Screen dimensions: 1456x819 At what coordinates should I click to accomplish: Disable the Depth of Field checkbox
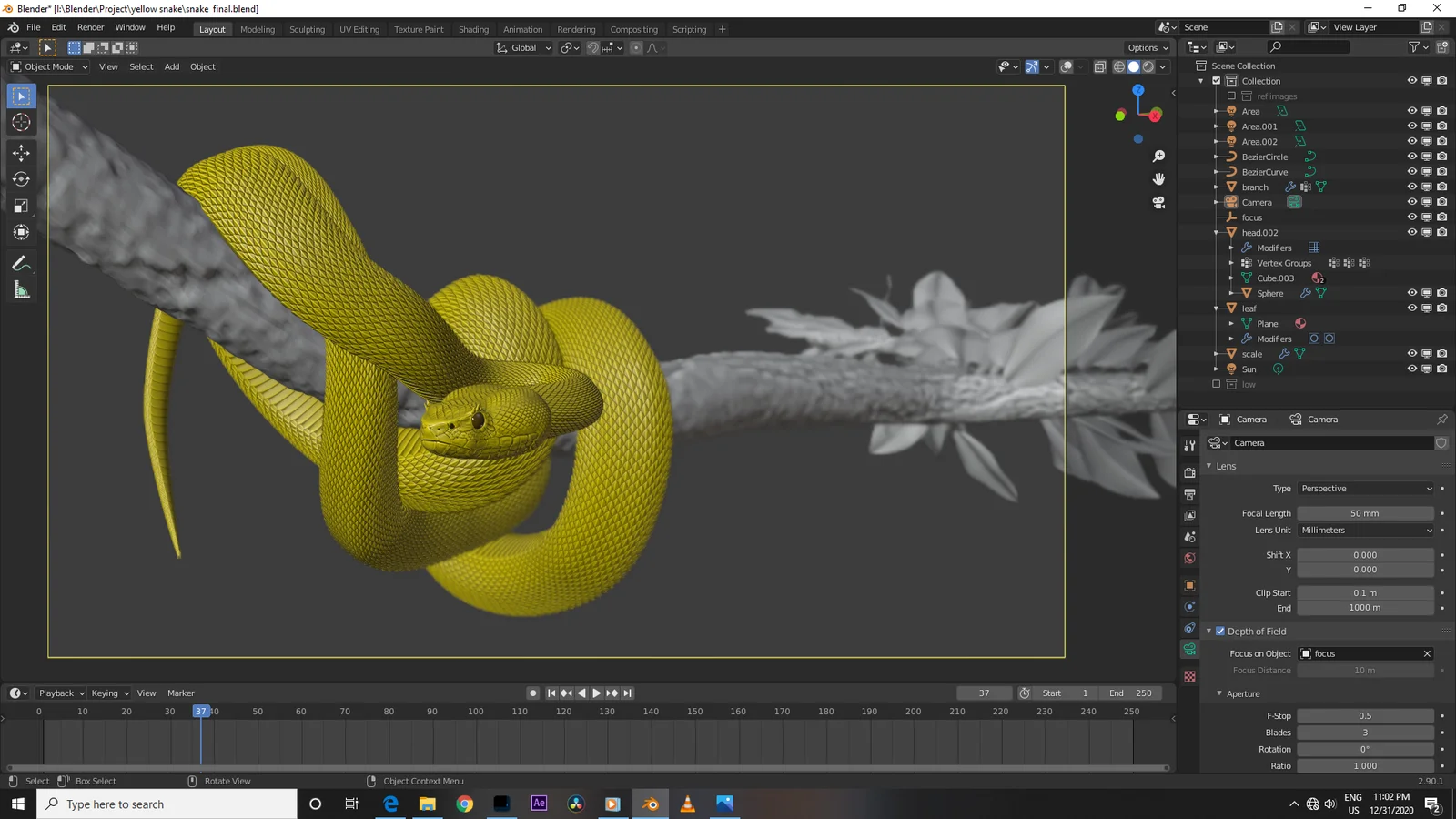1220,631
